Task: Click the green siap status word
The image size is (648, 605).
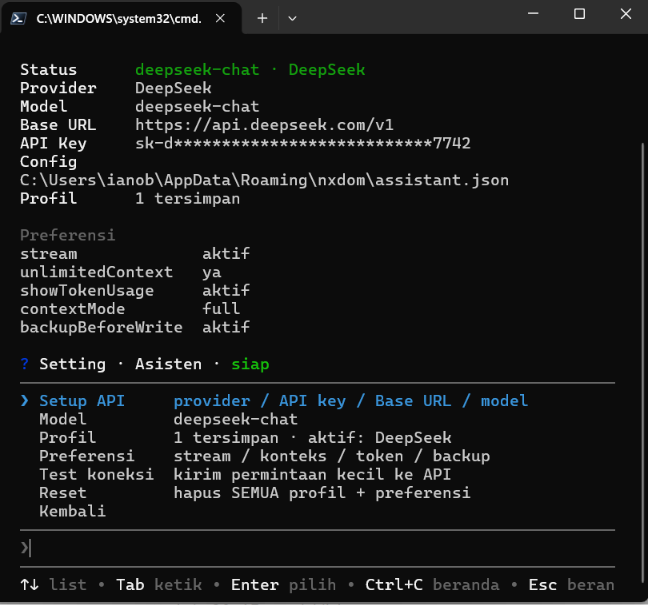Action: (250, 364)
